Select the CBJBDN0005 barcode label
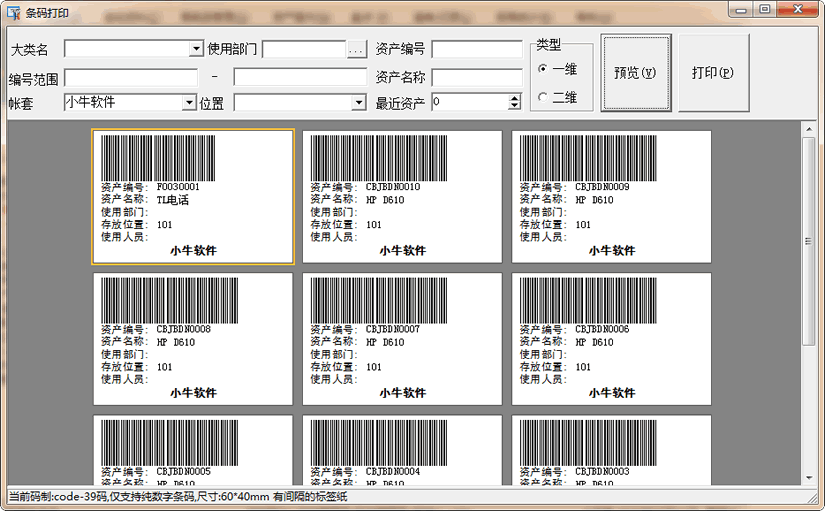 193,450
